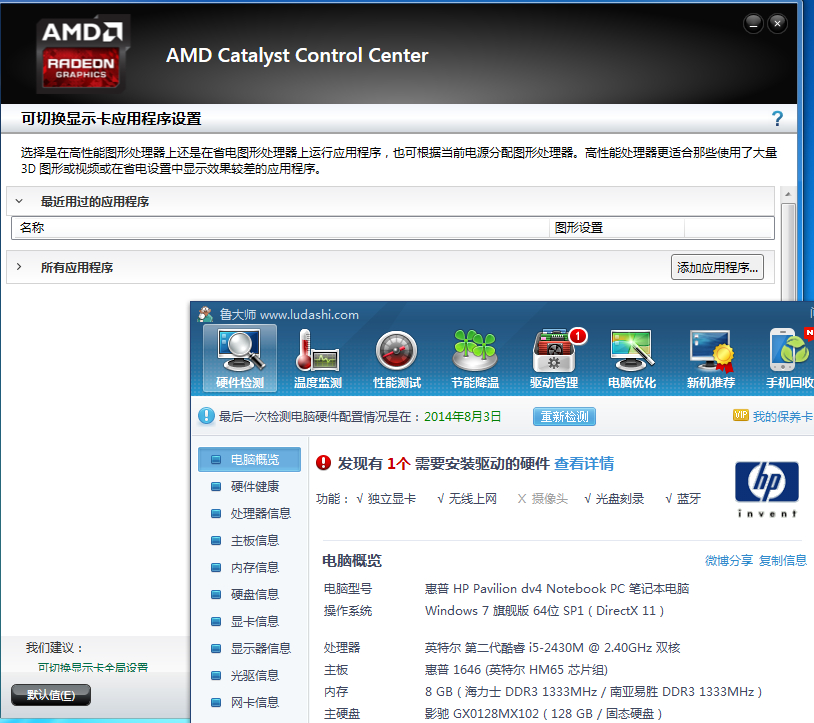Open 我的保养卡 link
814x723 pixels.
pyautogui.click(x=783, y=416)
